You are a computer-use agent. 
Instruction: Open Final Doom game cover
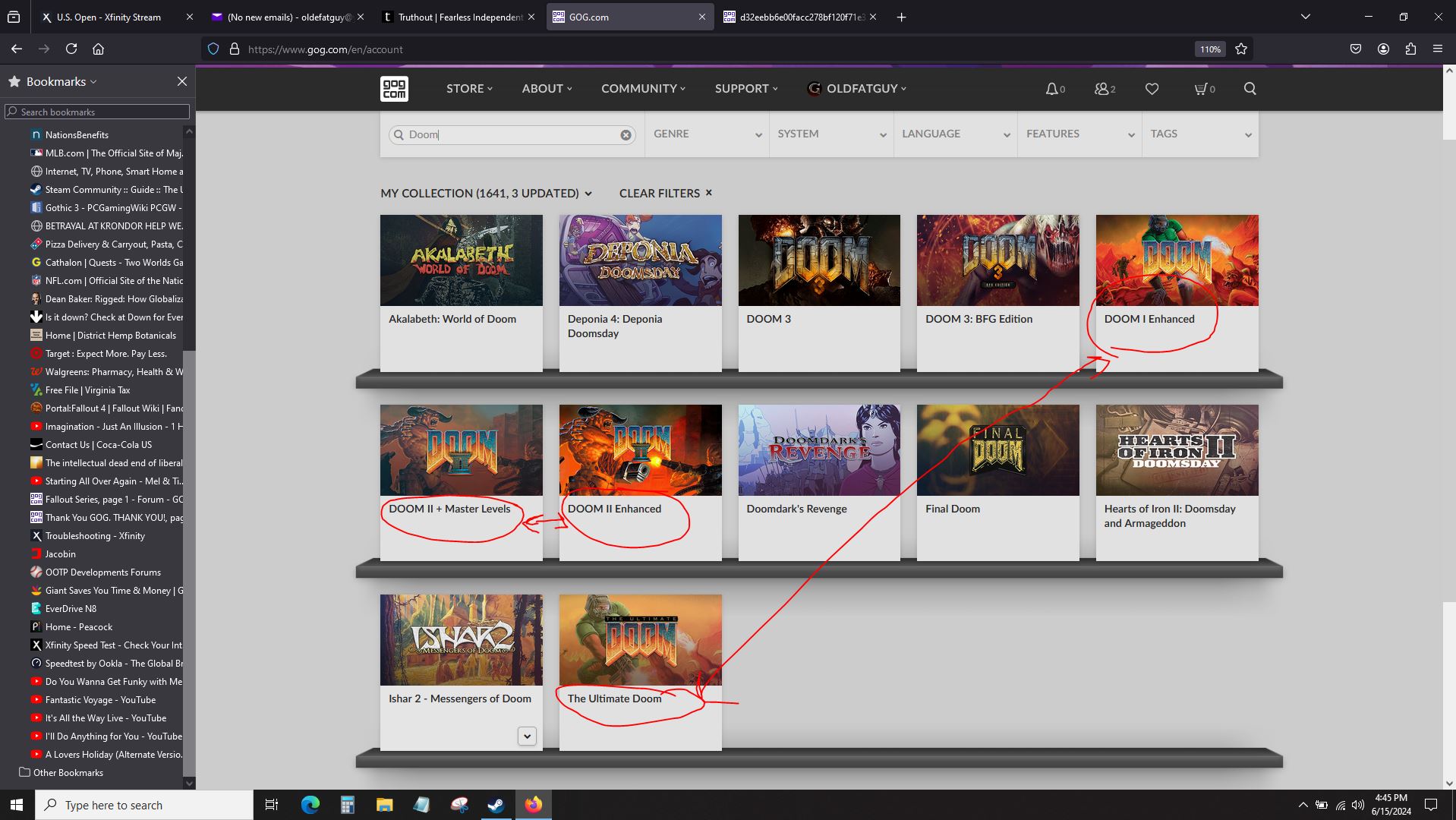(x=997, y=450)
